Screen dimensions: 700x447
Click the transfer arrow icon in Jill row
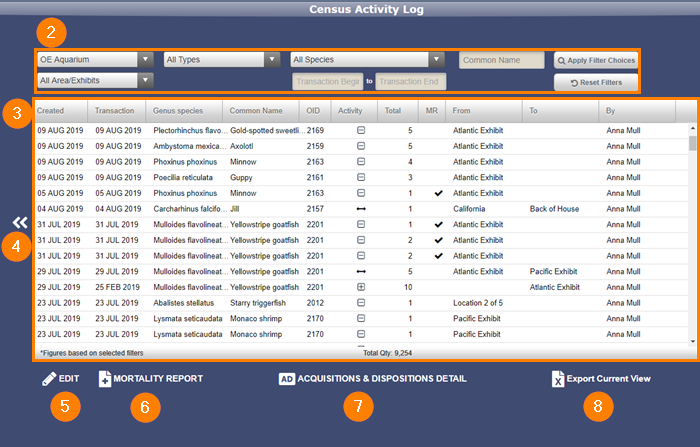(361, 209)
